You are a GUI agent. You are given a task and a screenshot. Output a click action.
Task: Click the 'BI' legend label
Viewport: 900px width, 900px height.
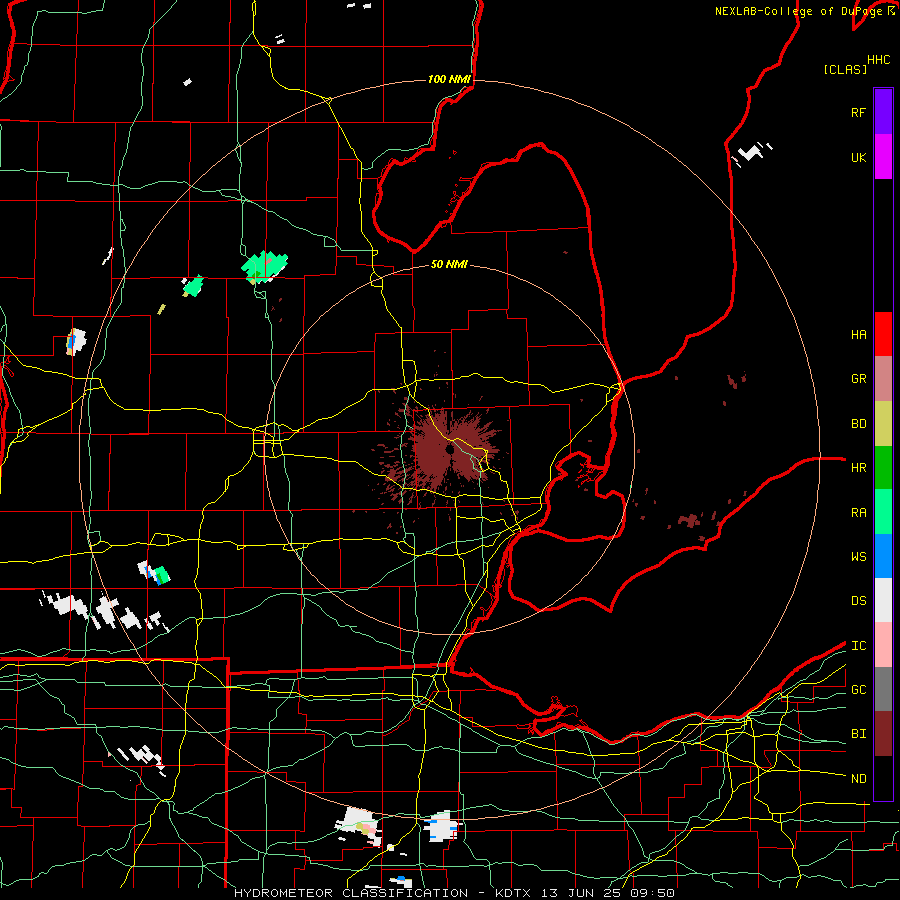[858, 734]
